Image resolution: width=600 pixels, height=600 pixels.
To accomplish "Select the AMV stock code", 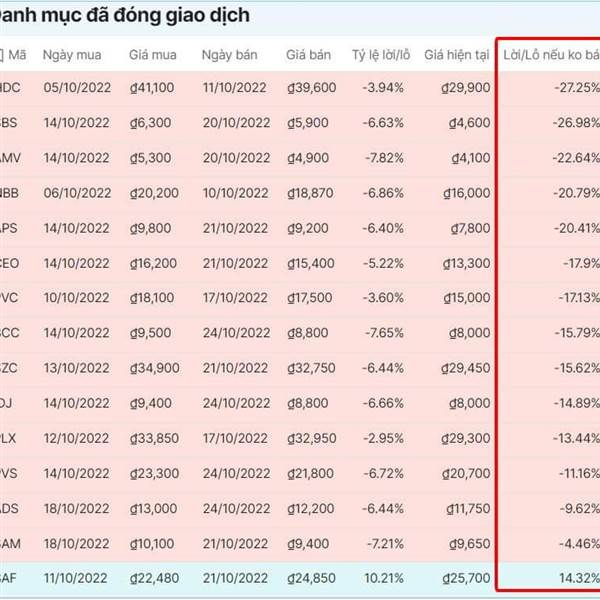I will coord(10,158).
